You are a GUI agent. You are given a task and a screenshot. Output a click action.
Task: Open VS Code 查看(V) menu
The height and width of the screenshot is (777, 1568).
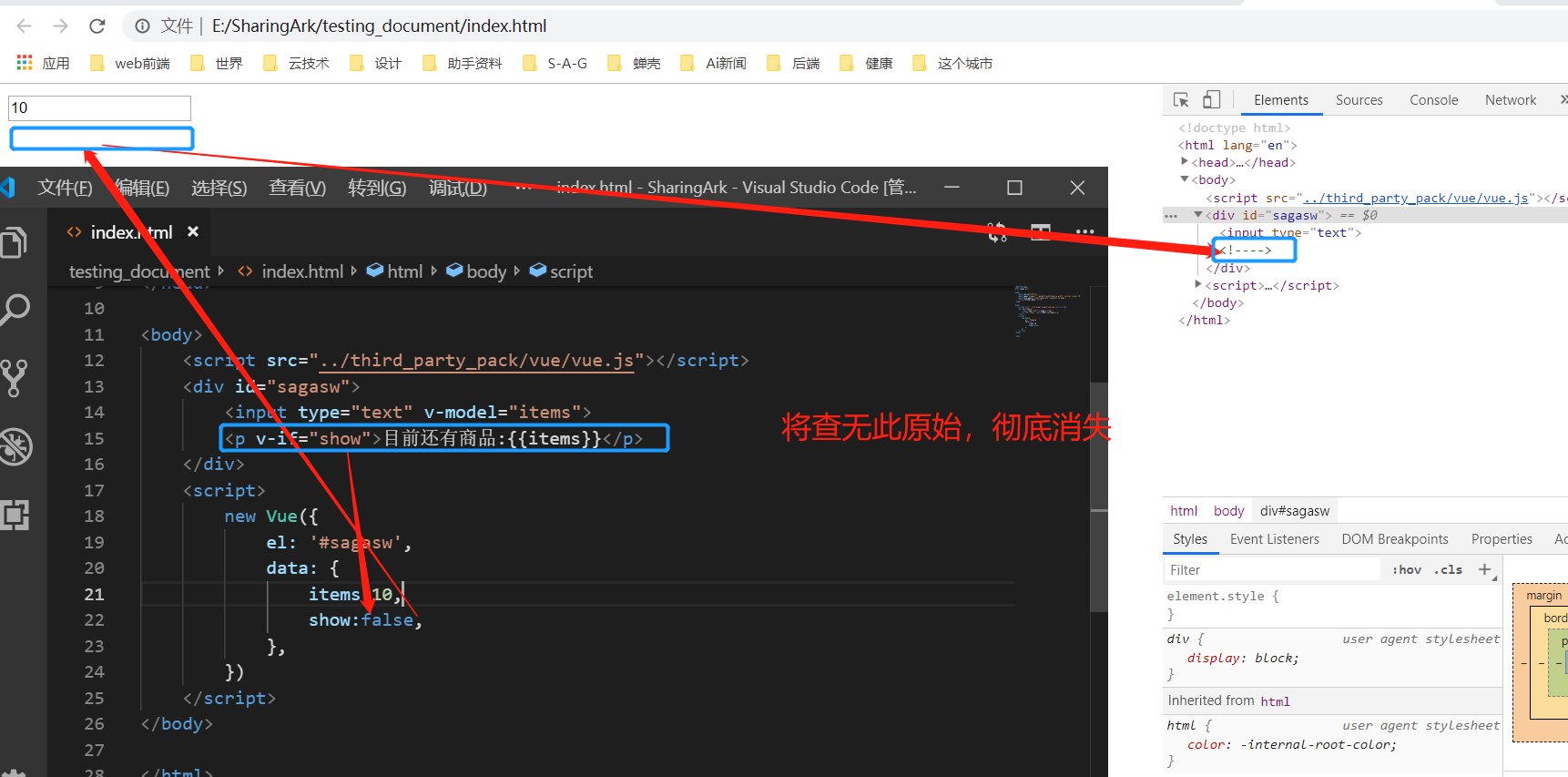(x=297, y=188)
